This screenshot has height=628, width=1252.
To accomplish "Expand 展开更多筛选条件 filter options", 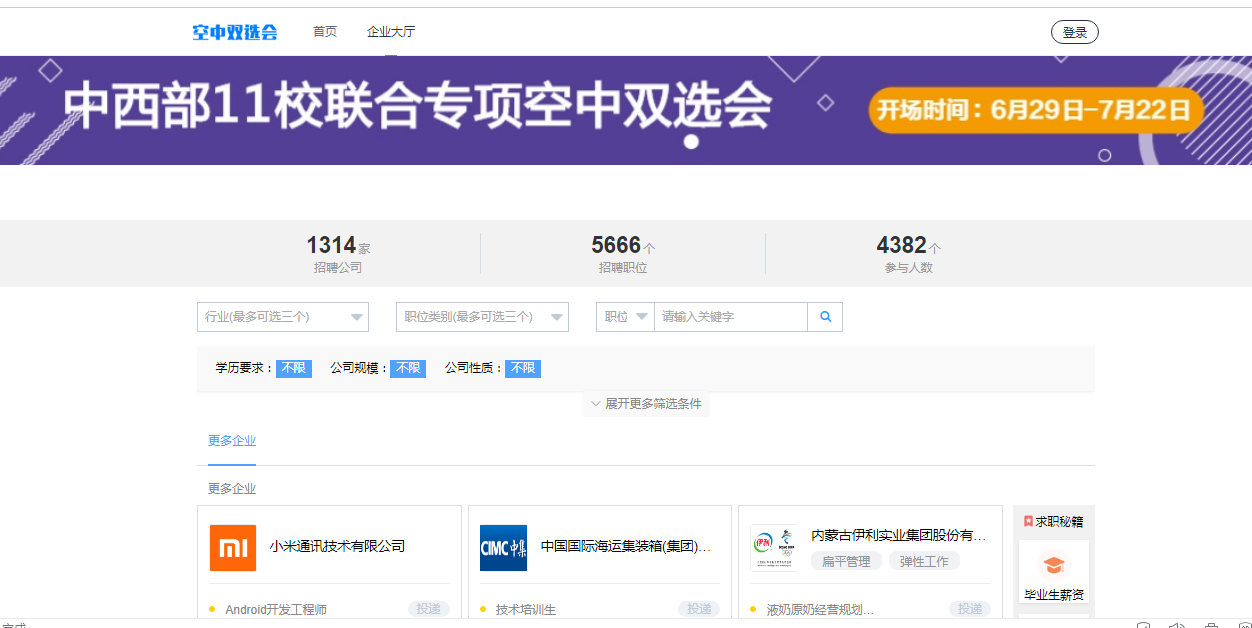I will click(x=646, y=404).
